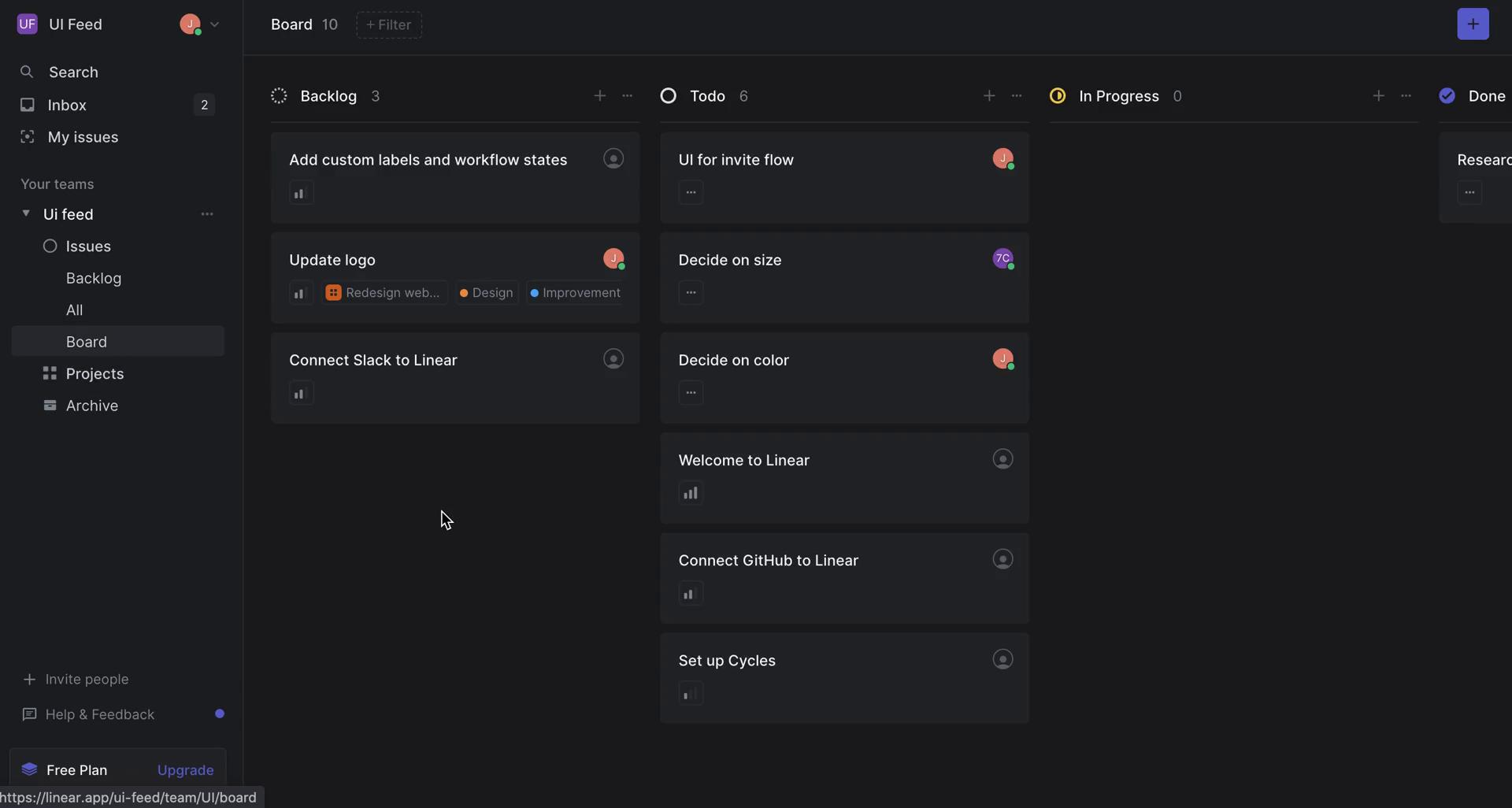Click the user avatar in workspace header
The width and height of the screenshot is (1512, 808).
tap(190, 24)
